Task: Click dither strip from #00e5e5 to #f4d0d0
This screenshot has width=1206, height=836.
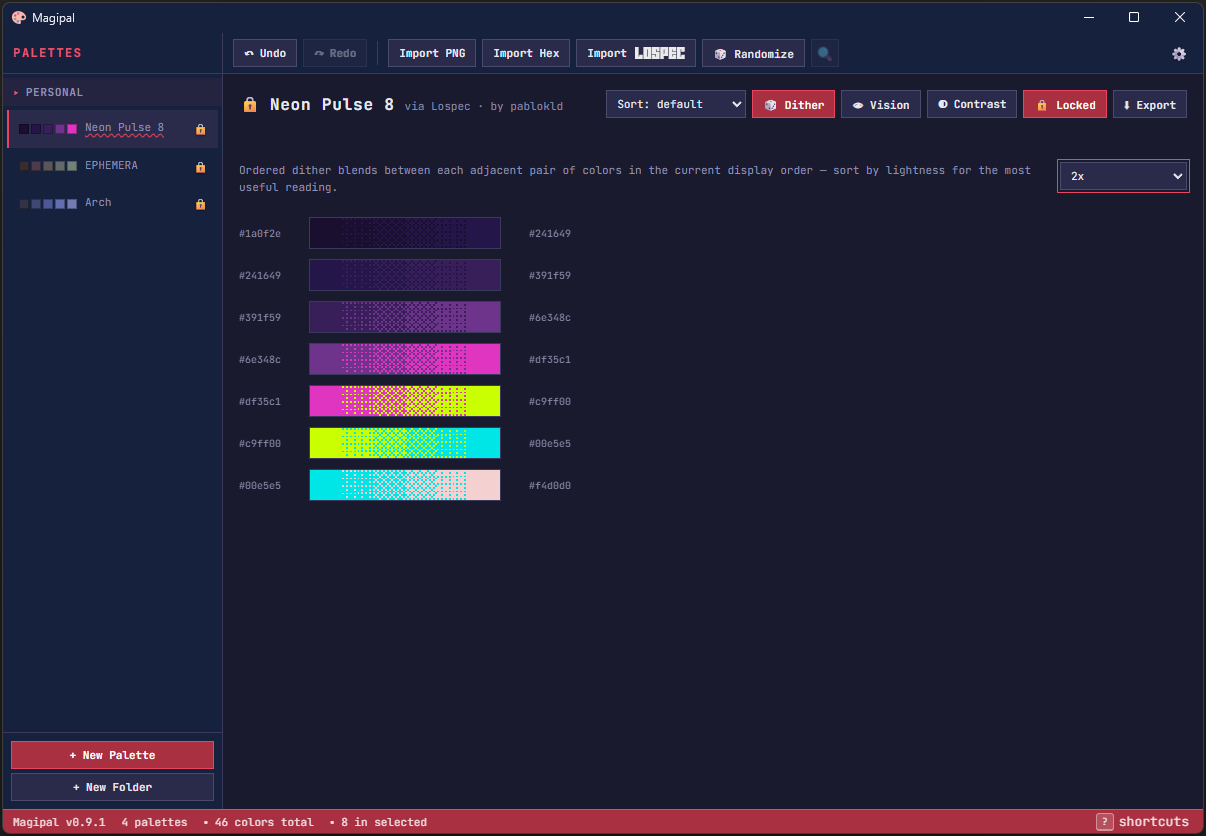Action: (405, 485)
